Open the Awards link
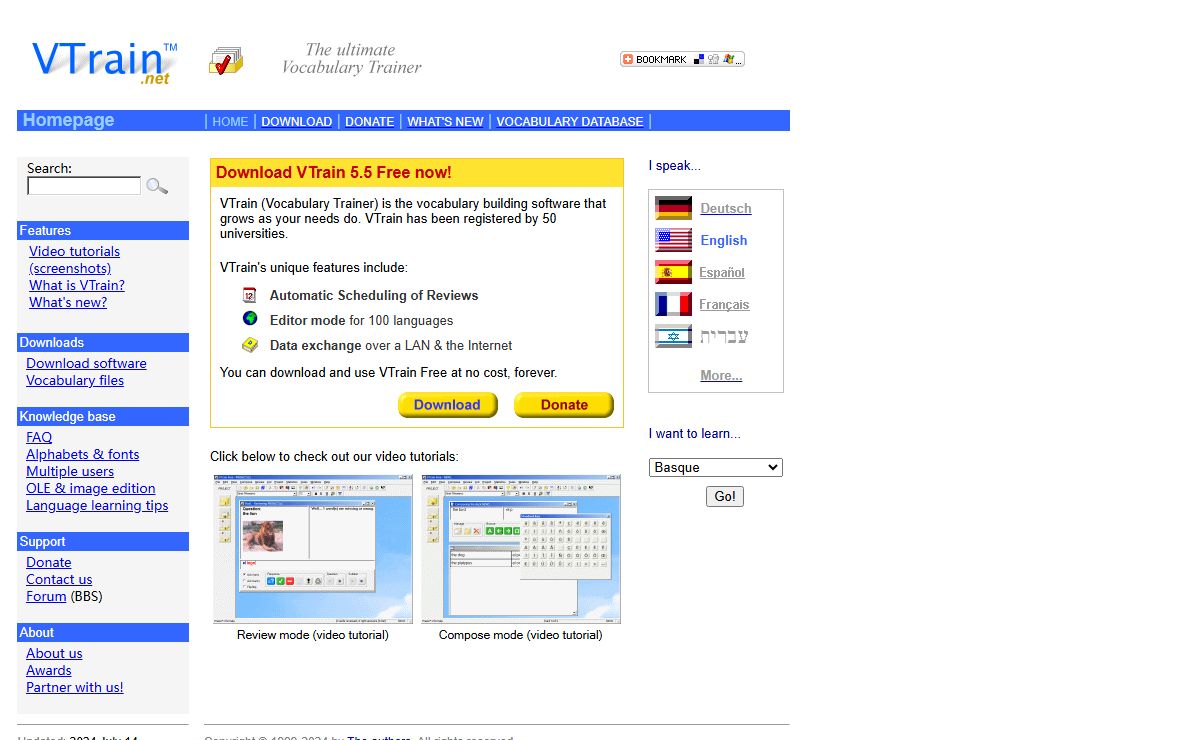Screen dimensions: 1200x740 [49, 670]
